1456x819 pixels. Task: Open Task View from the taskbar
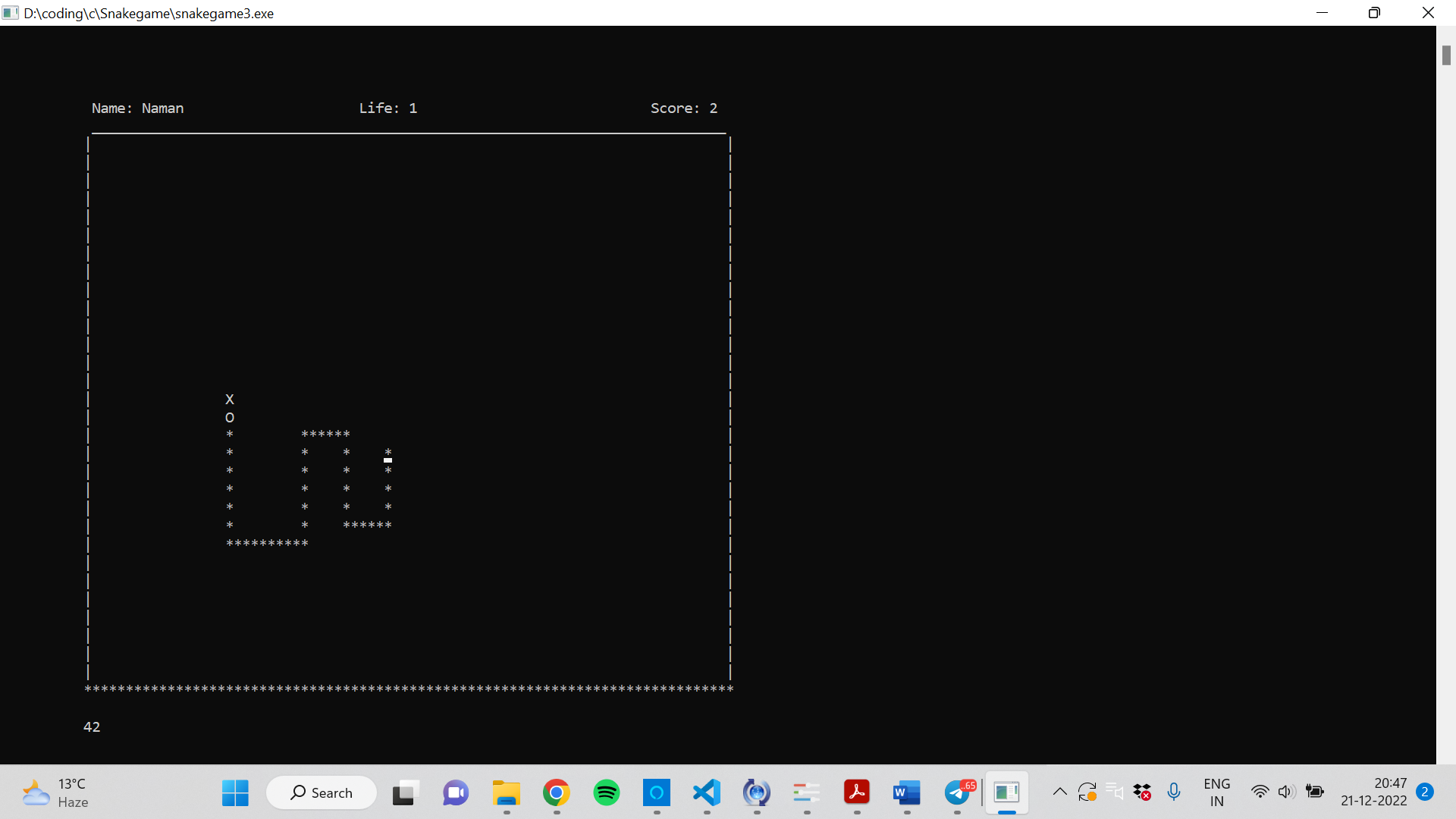tap(406, 792)
